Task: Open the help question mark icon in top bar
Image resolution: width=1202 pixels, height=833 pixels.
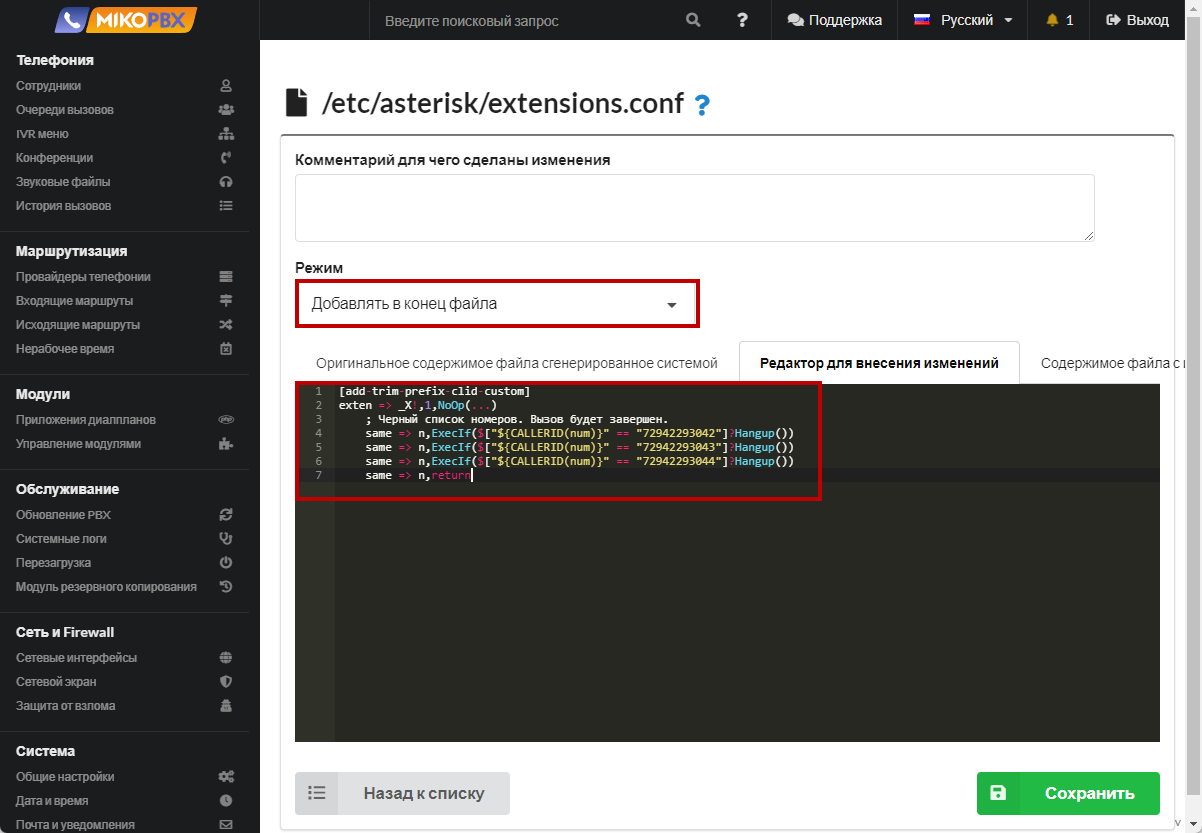Action: click(742, 20)
